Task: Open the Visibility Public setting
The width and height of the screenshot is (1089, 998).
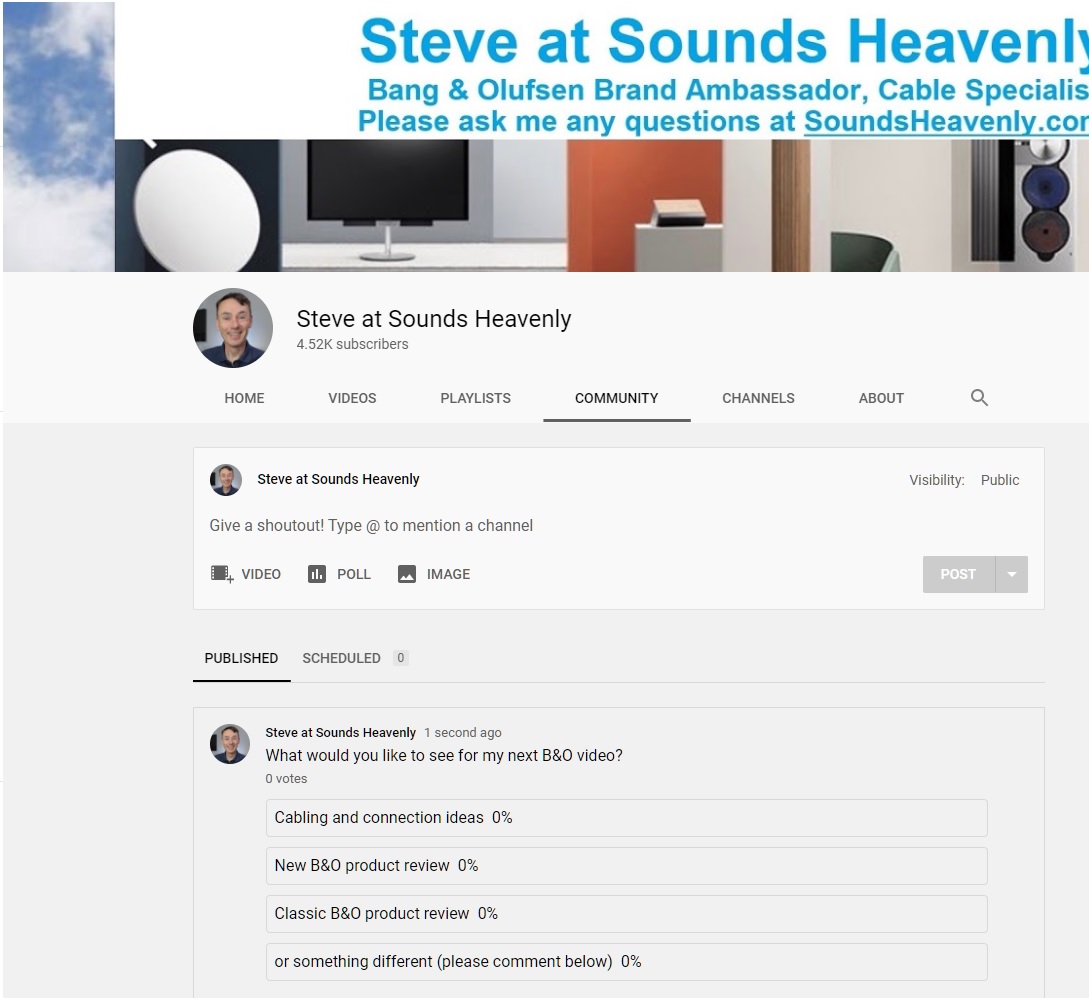Action: [999, 480]
